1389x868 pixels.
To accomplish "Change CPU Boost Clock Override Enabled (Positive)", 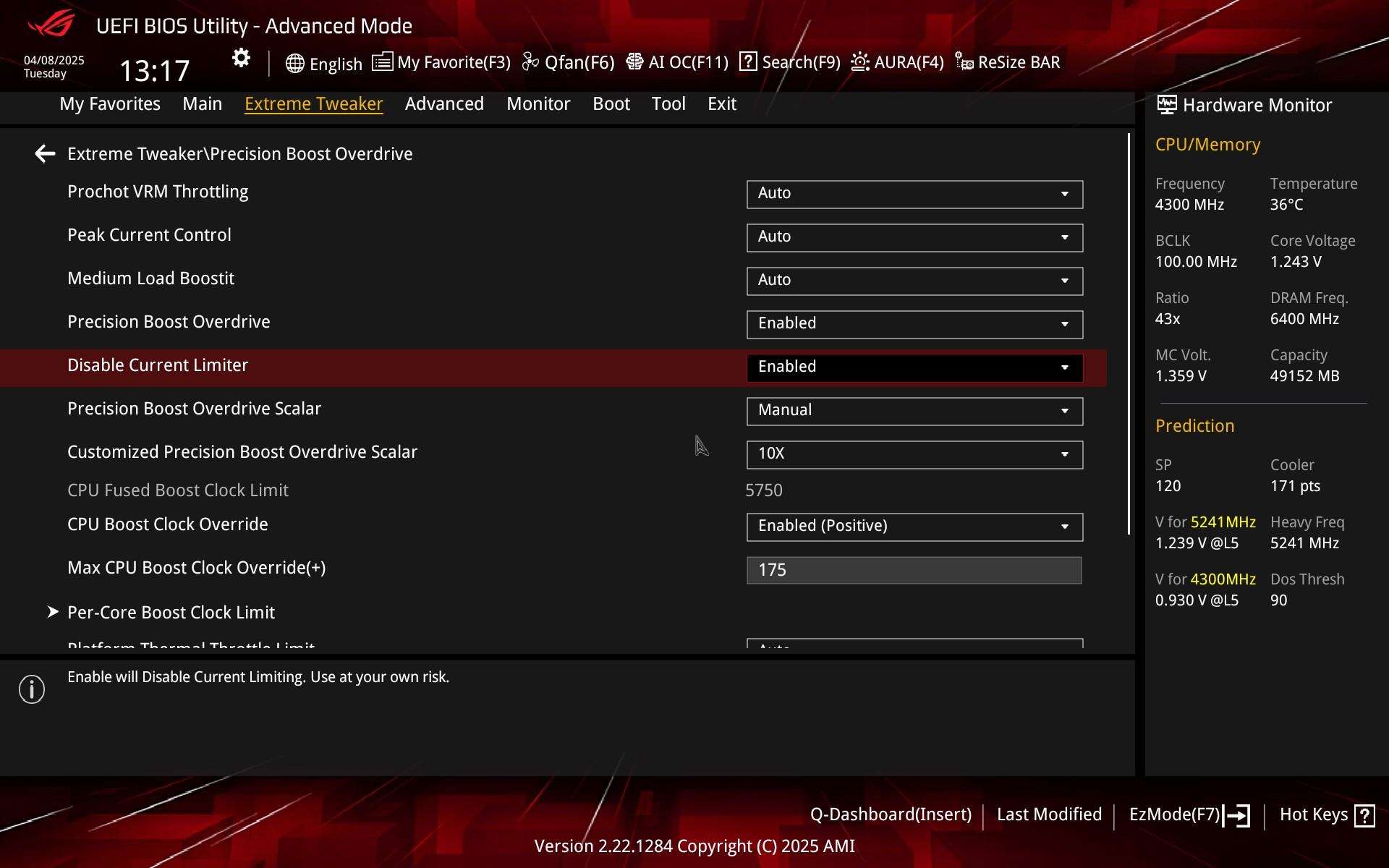I will pyautogui.click(x=914, y=527).
